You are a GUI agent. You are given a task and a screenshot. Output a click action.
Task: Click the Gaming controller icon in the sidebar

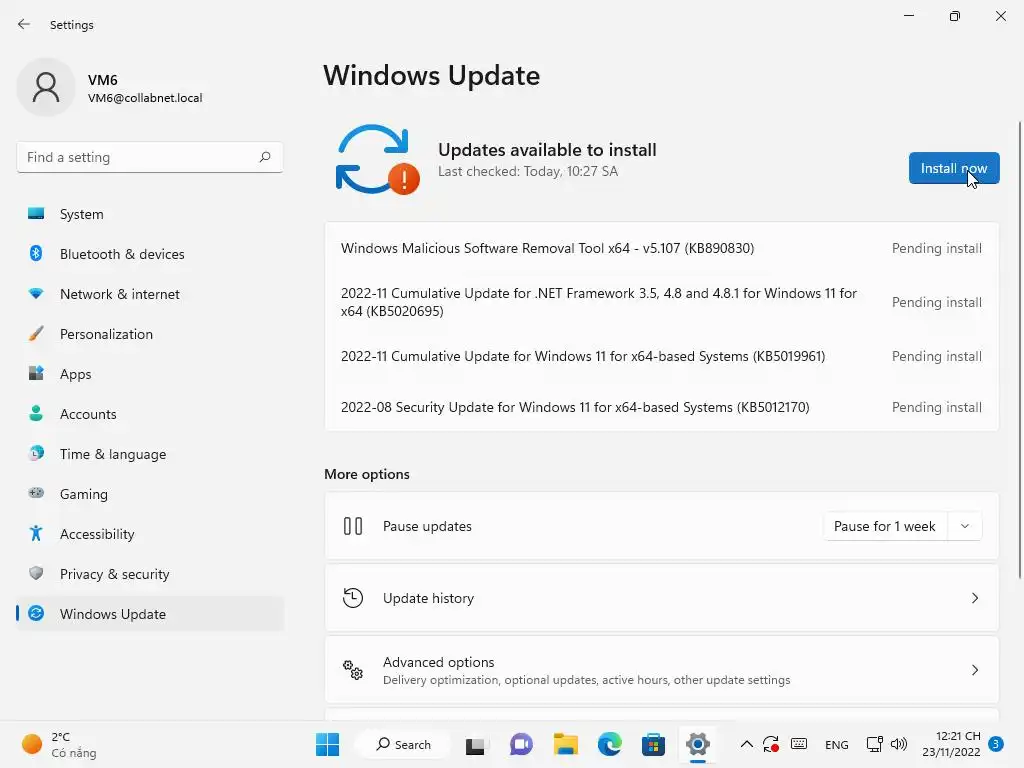pos(36,493)
